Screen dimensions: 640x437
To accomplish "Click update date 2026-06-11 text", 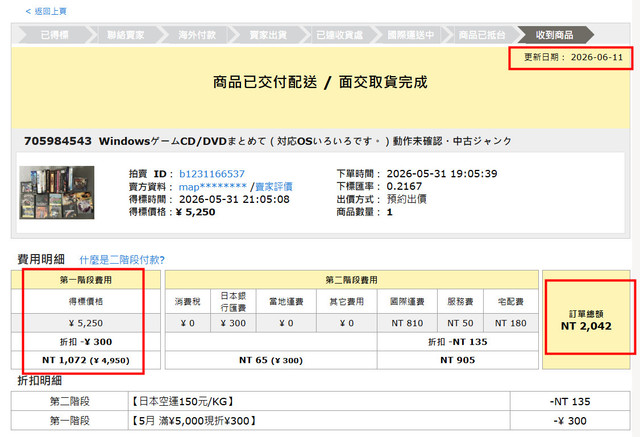I will 573,57.
